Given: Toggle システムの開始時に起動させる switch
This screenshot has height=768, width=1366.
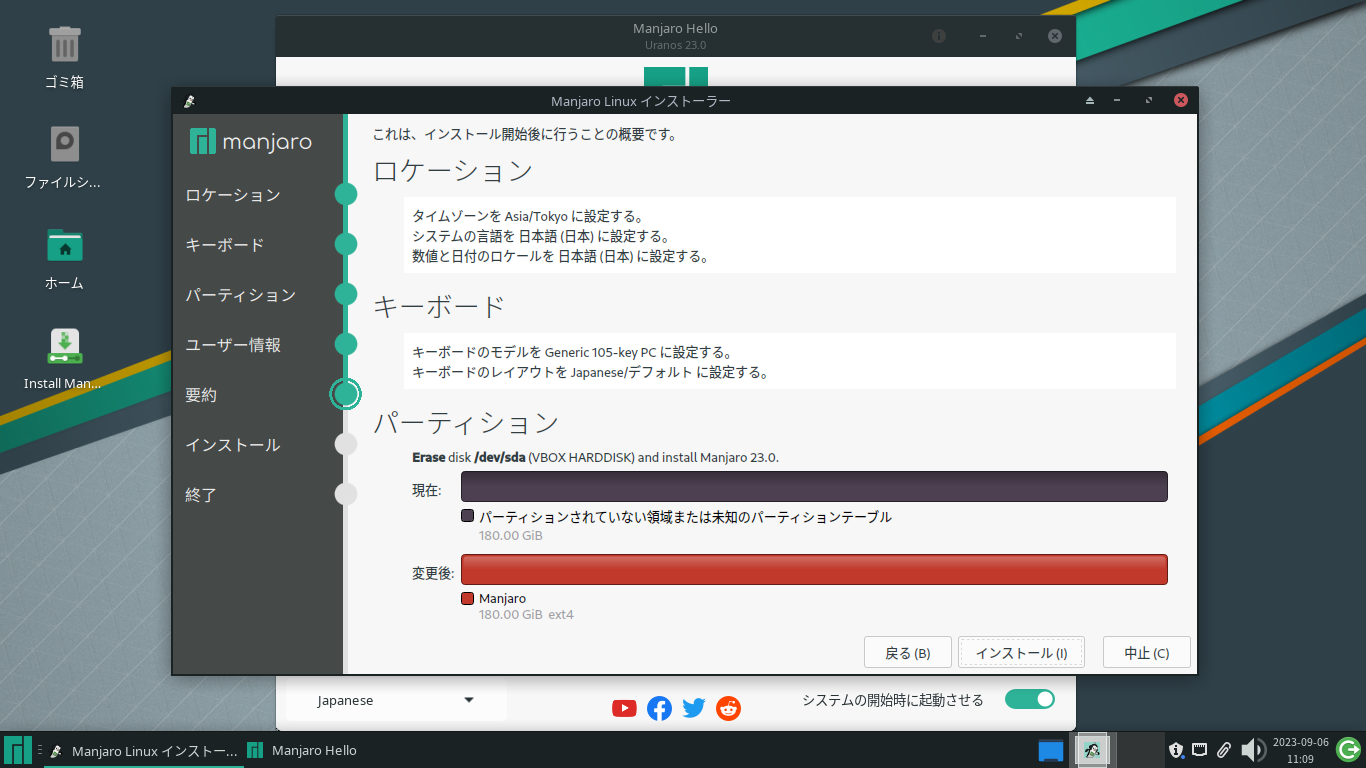Looking at the screenshot, I should pos(1030,699).
